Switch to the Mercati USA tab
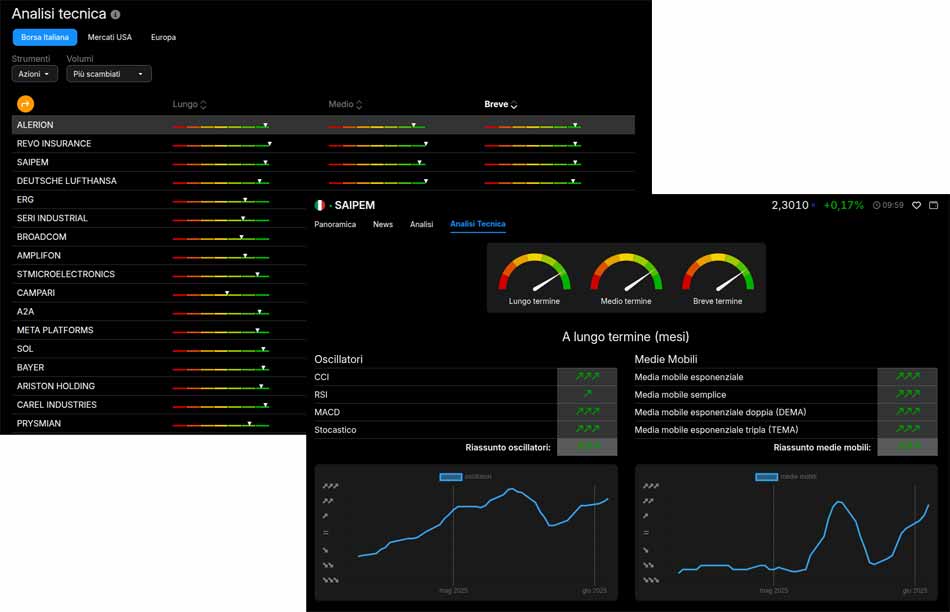The width and height of the screenshot is (950, 612). [x=110, y=37]
